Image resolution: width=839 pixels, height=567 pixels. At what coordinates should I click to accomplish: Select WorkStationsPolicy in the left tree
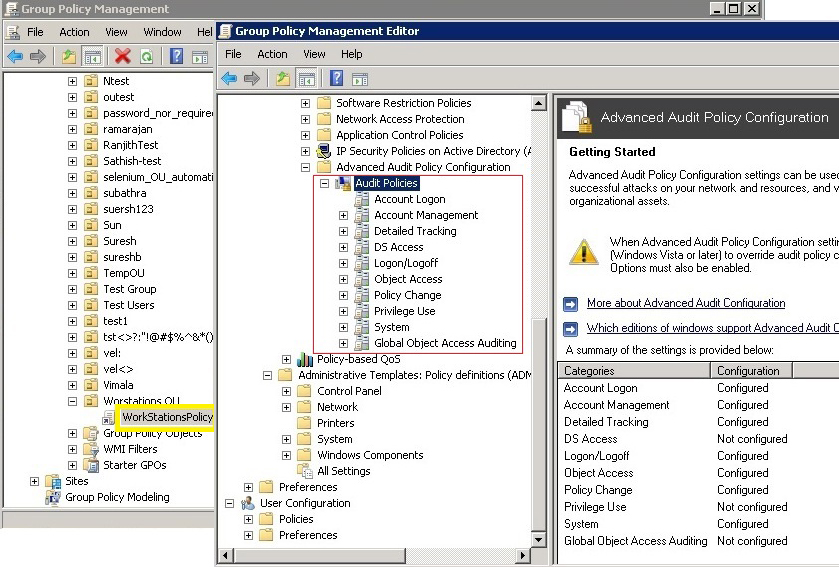click(166, 417)
